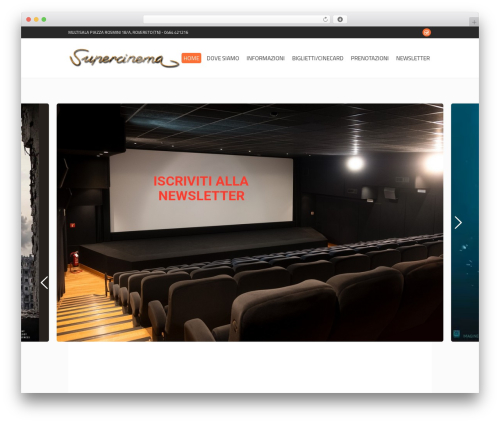This screenshot has height=423, width=500.
Task: Click the round dark icon beside address bar
Action: click(x=340, y=20)
